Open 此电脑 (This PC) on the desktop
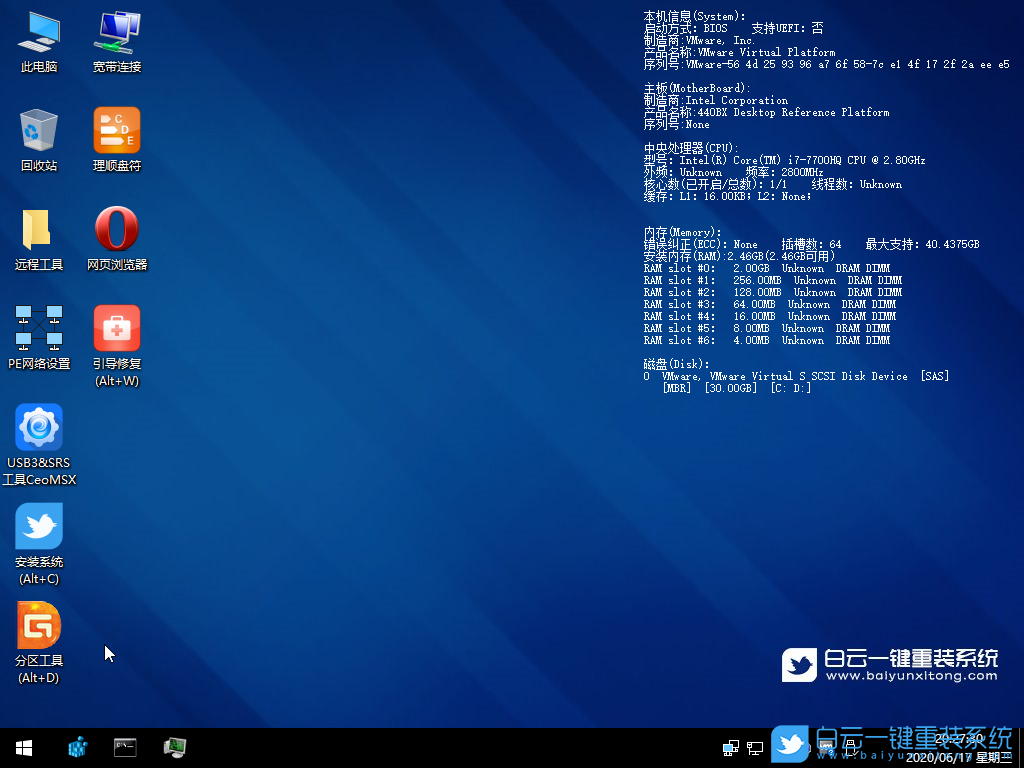 tap(38, 40)
